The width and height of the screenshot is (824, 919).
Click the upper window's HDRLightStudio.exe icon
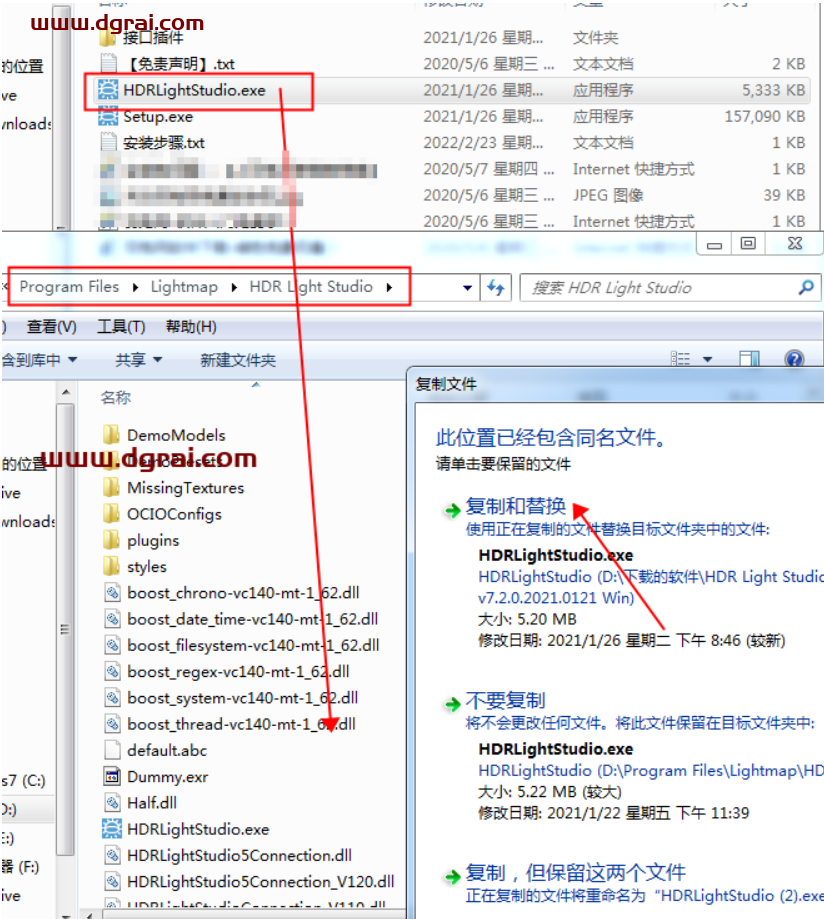[x=108, y=90]
